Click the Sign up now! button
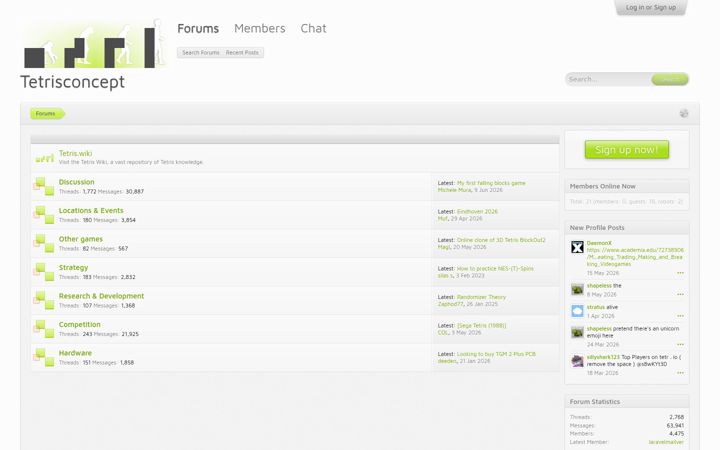 coord(626,150)
